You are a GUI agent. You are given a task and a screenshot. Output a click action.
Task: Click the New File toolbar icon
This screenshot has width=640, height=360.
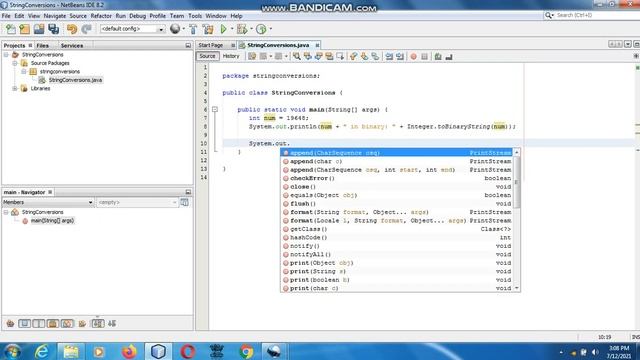(x=11, y=29)
